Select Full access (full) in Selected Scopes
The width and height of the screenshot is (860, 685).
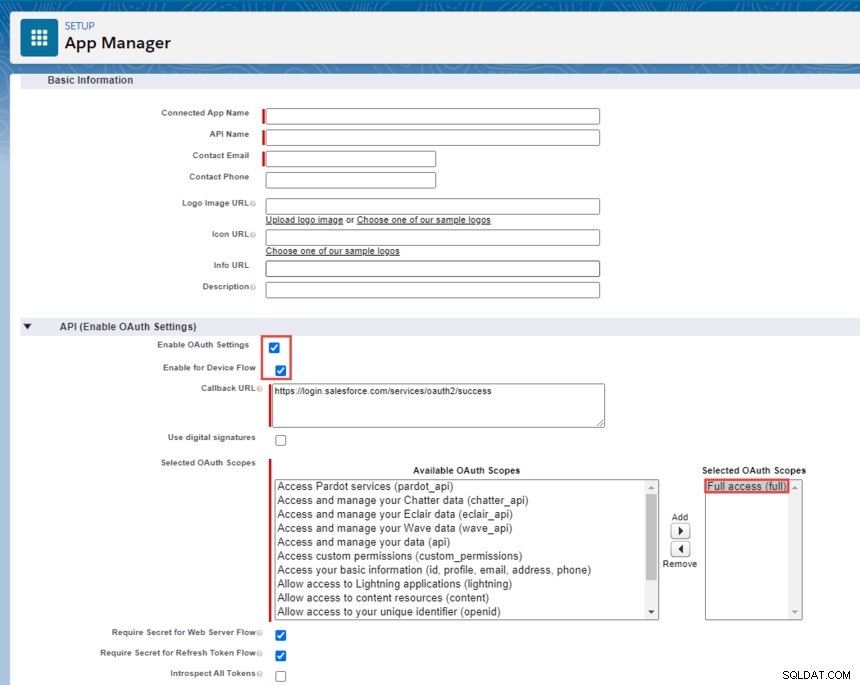[x=747, y=486]
